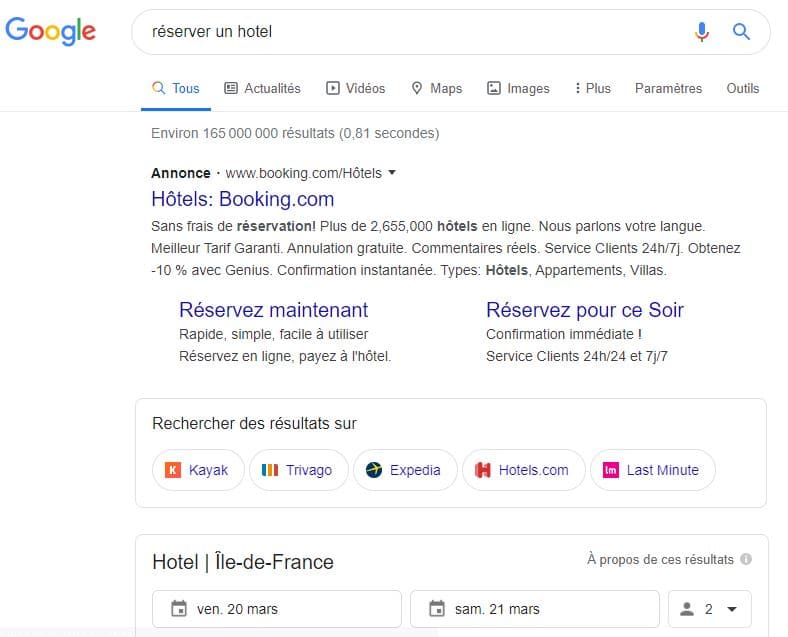Switch to the Images tab
The width and height of the screenshot is (788, 637).
click(x=518, y=88)
